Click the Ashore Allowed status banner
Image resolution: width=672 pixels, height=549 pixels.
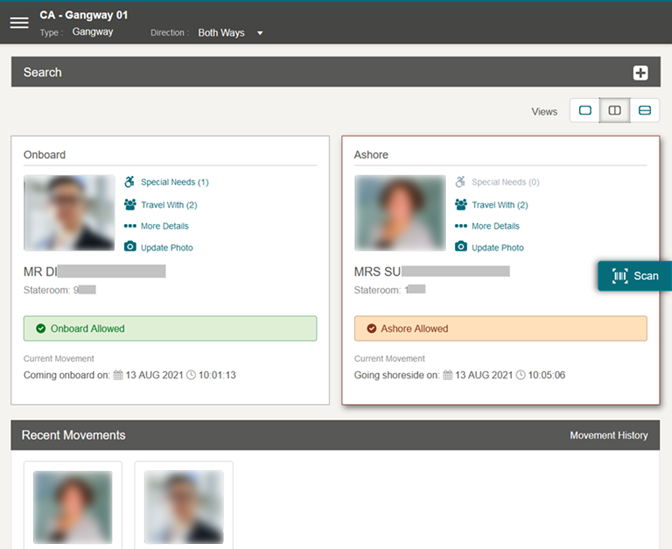point(501,329)
